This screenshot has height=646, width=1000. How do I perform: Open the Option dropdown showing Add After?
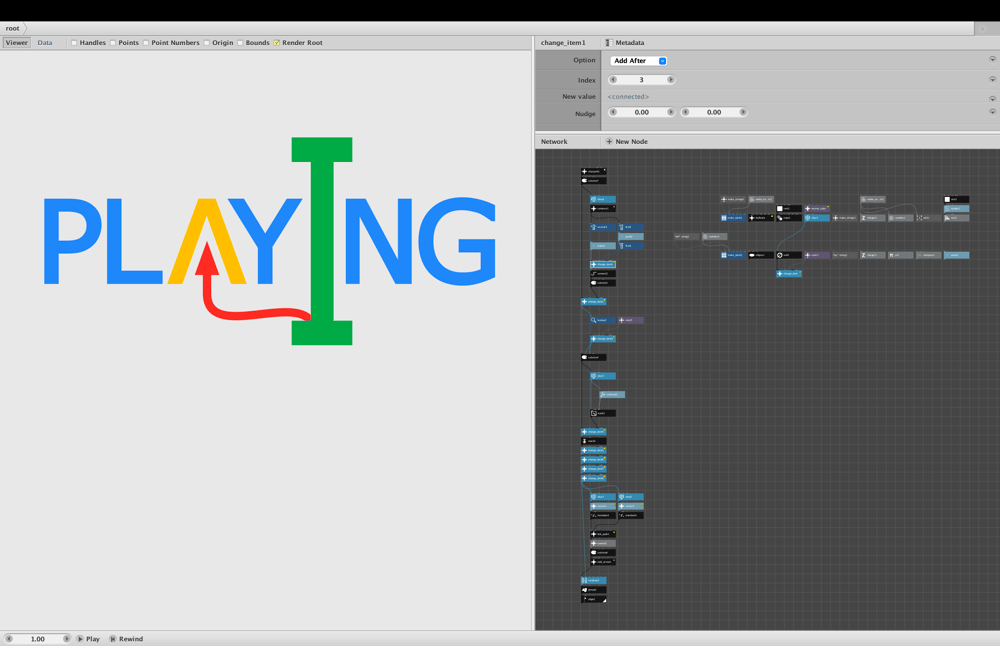click(x=639, y=61)
